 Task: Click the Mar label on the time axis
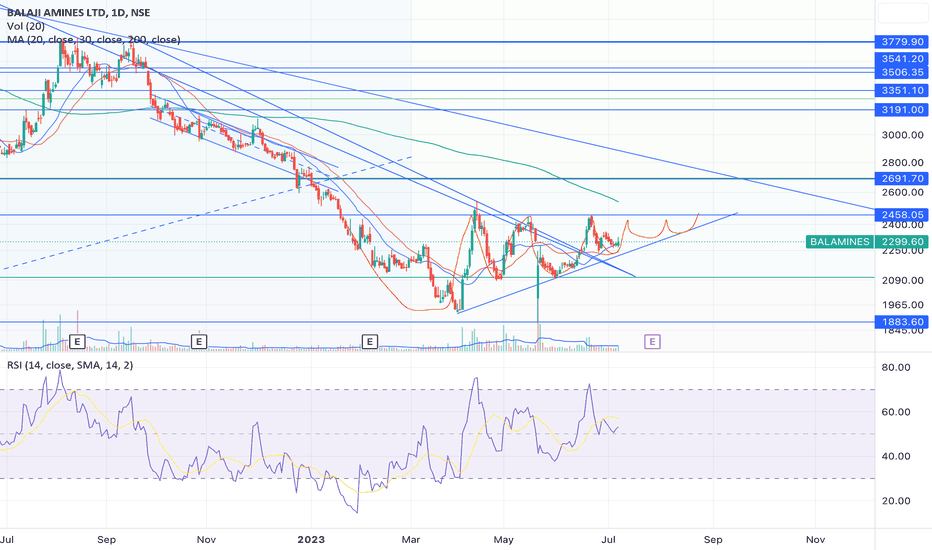point(411,539)
